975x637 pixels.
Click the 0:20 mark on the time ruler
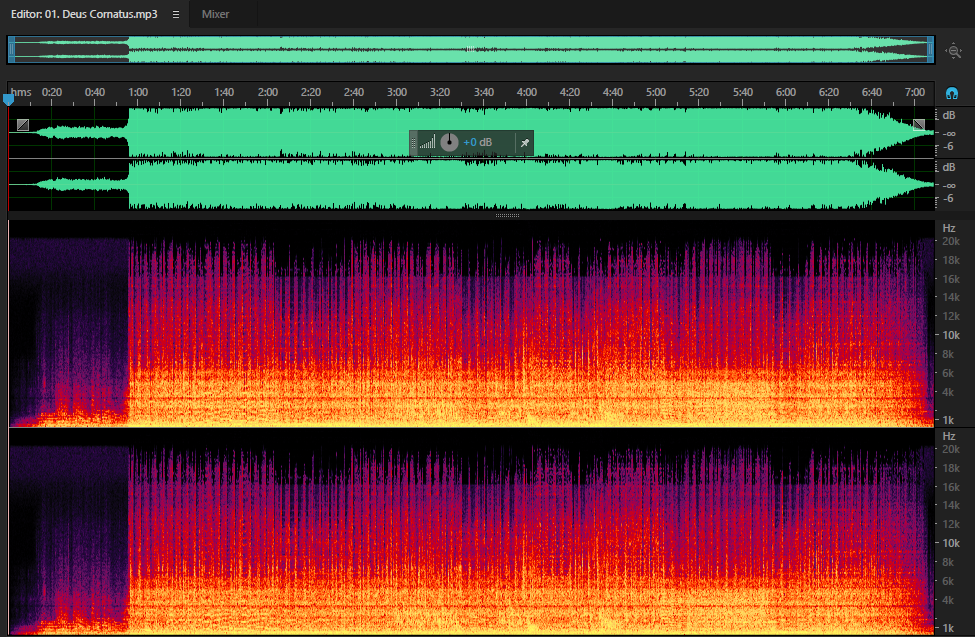click(x=52, y=92)
